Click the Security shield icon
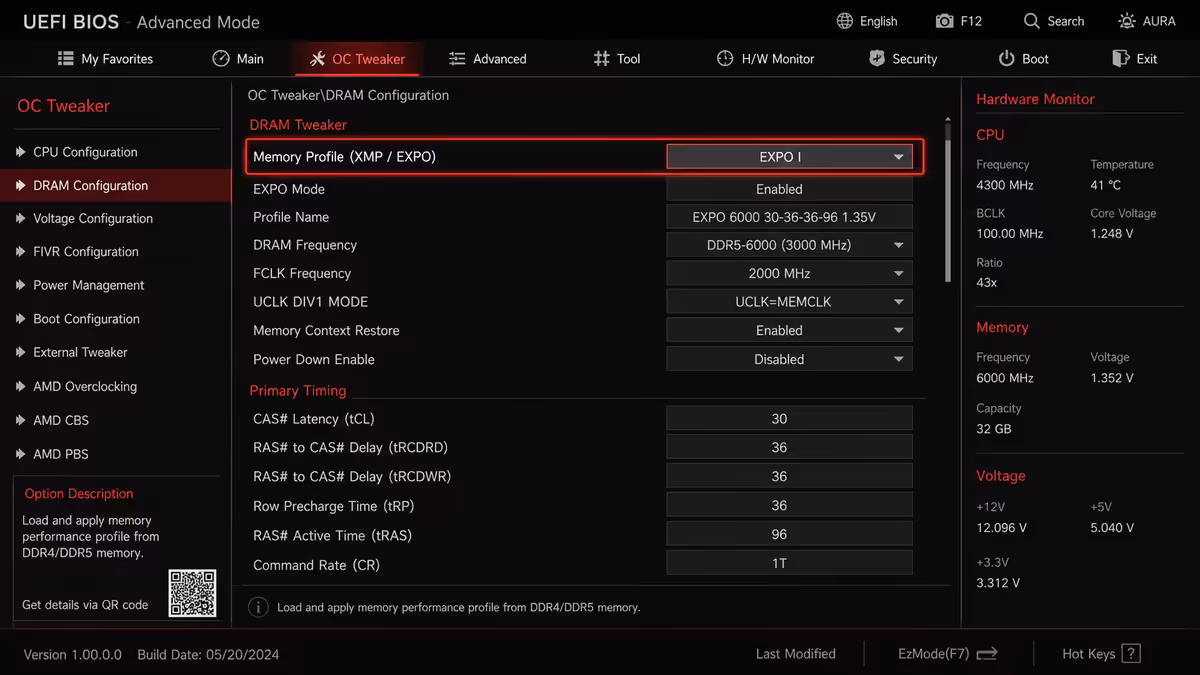Screen dimensions: 1200x675 click(877, 59)
